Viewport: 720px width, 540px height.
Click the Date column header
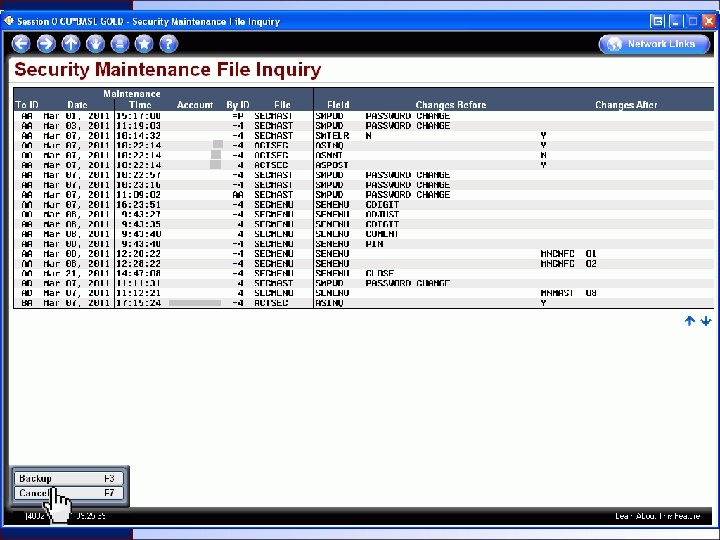77,105
